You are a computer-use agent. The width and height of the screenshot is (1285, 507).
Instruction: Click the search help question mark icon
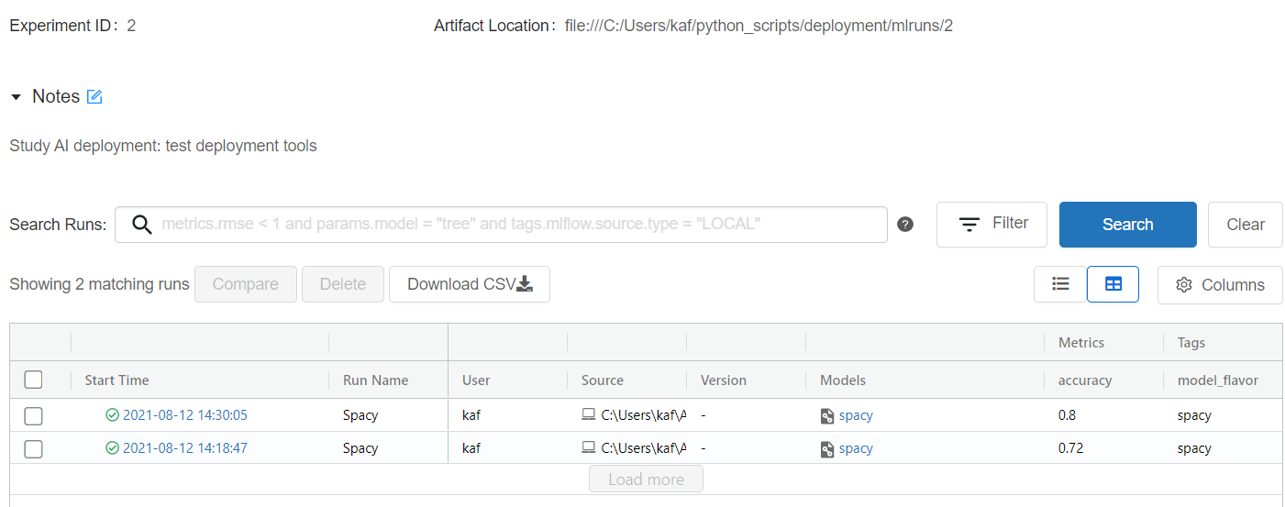[x=905, y=224]
